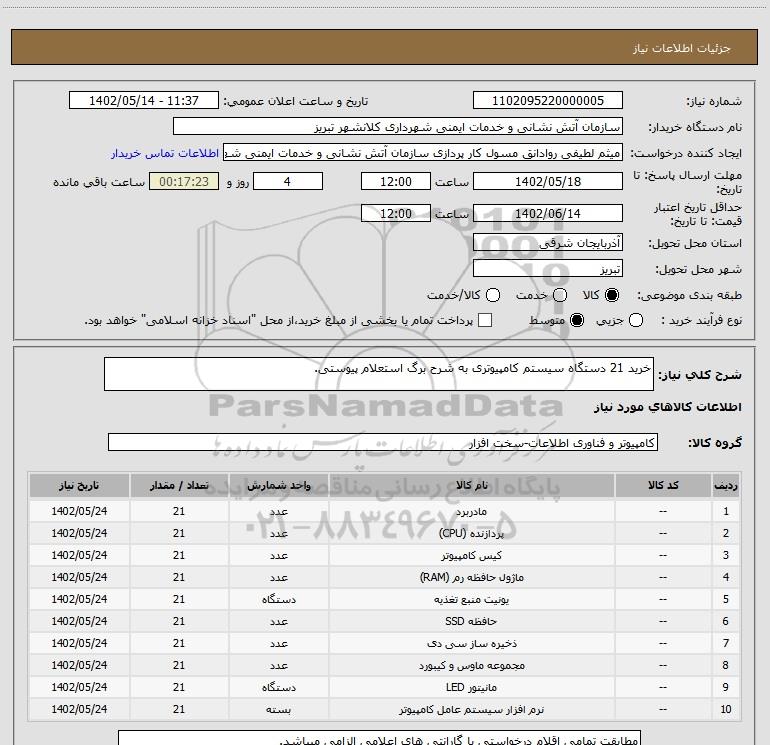The image size is (770, 745).
Task: Click date 1402/05/24 in the مادربرد row
Action: 79,511
